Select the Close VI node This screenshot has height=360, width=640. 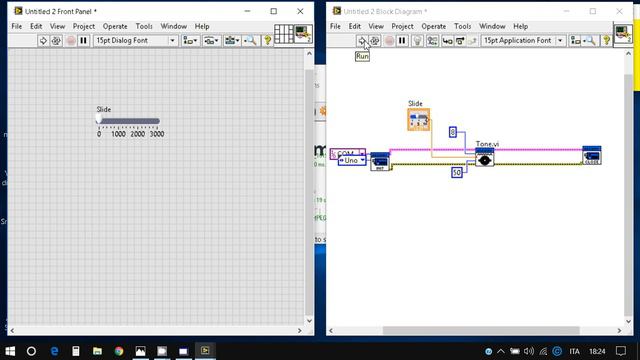pyautogui.click(x=591, y=156)
